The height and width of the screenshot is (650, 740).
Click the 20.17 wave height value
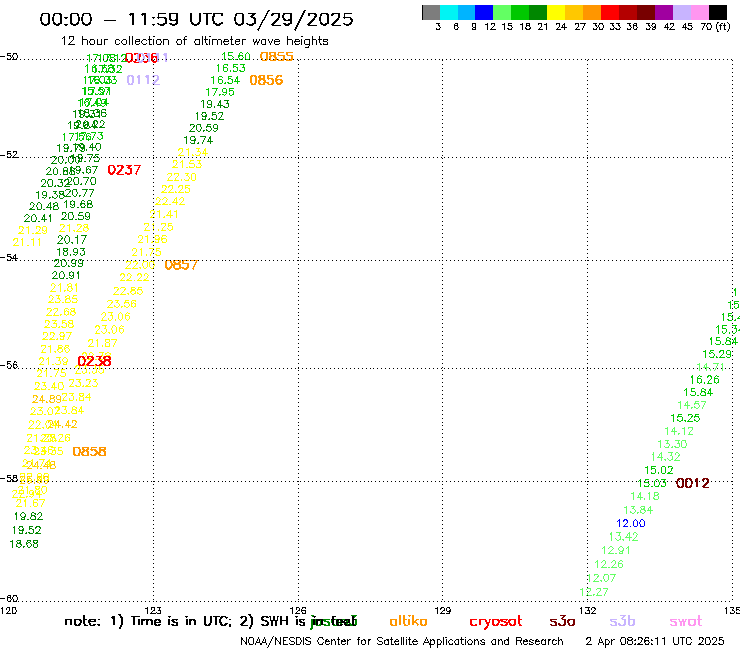point(72,240)
